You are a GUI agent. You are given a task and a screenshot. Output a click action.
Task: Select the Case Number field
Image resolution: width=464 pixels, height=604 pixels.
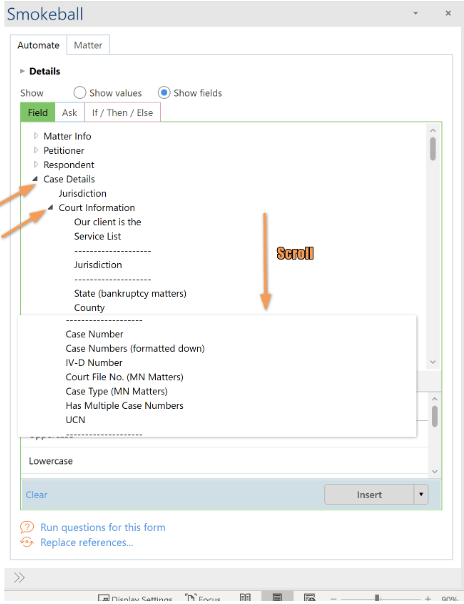click(x=94, y=334)
